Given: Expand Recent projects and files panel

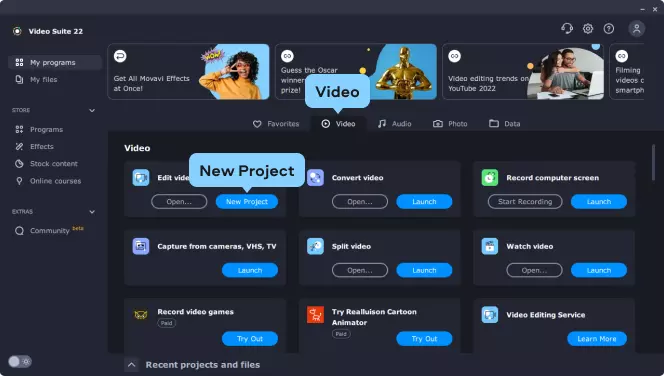Looking at the screenshot, I should point(132,365).
